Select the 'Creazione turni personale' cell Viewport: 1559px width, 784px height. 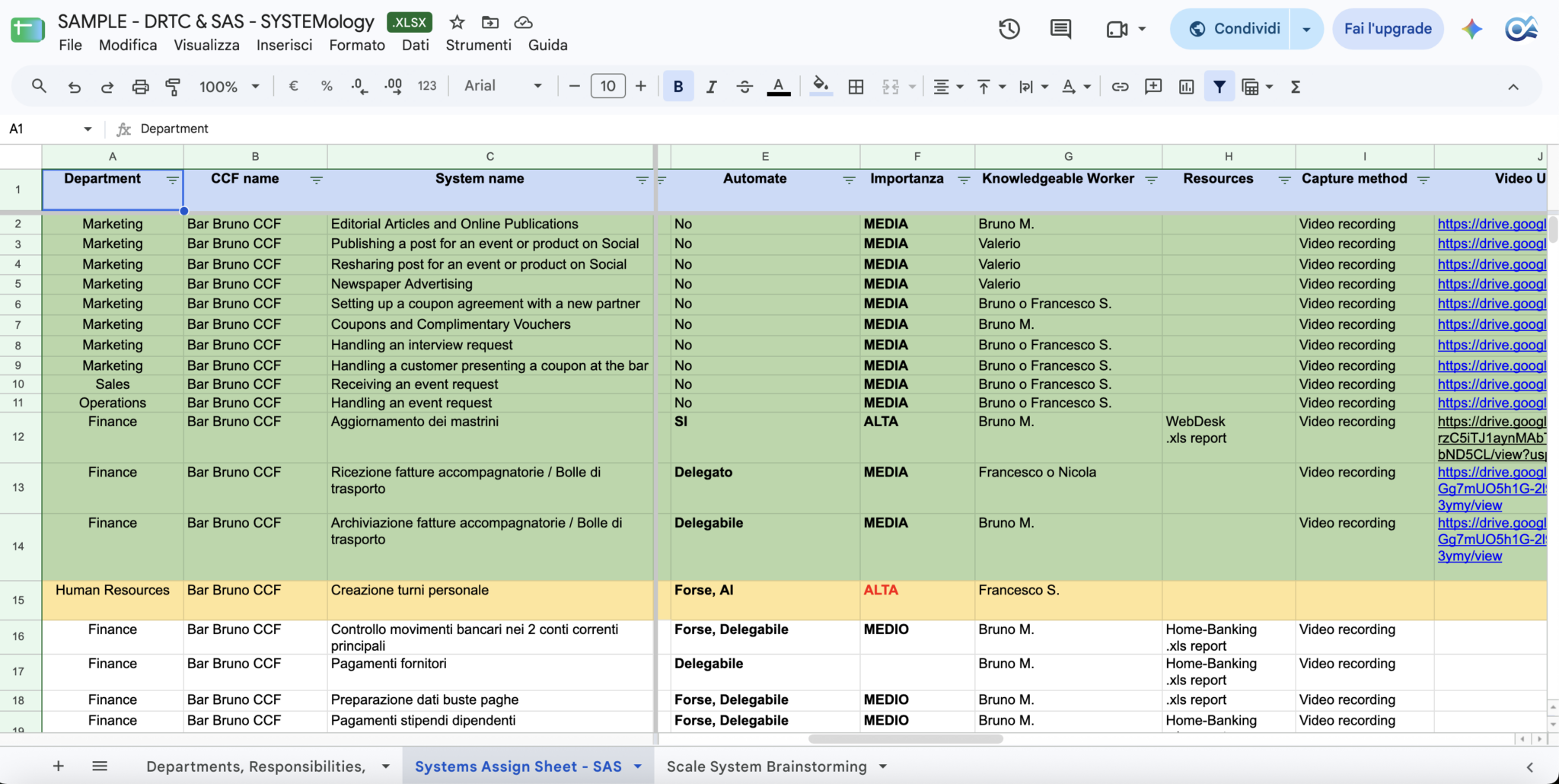click(490, 601)
